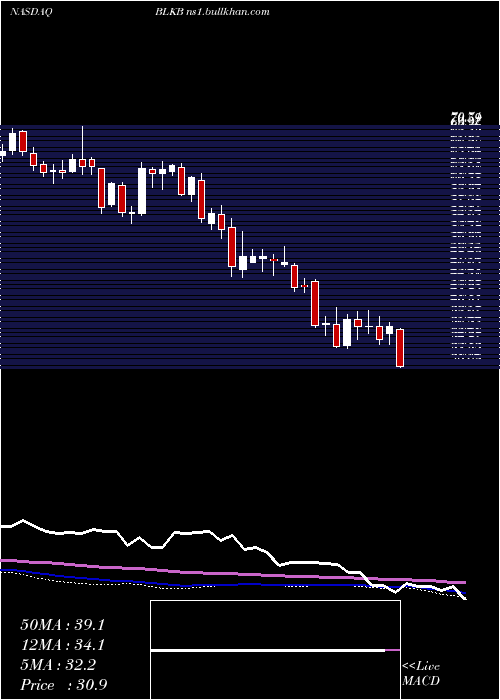This screenshot has height=700, width=500.
Task: Click the Price : 30.9 readout
Action: point(63,685)
